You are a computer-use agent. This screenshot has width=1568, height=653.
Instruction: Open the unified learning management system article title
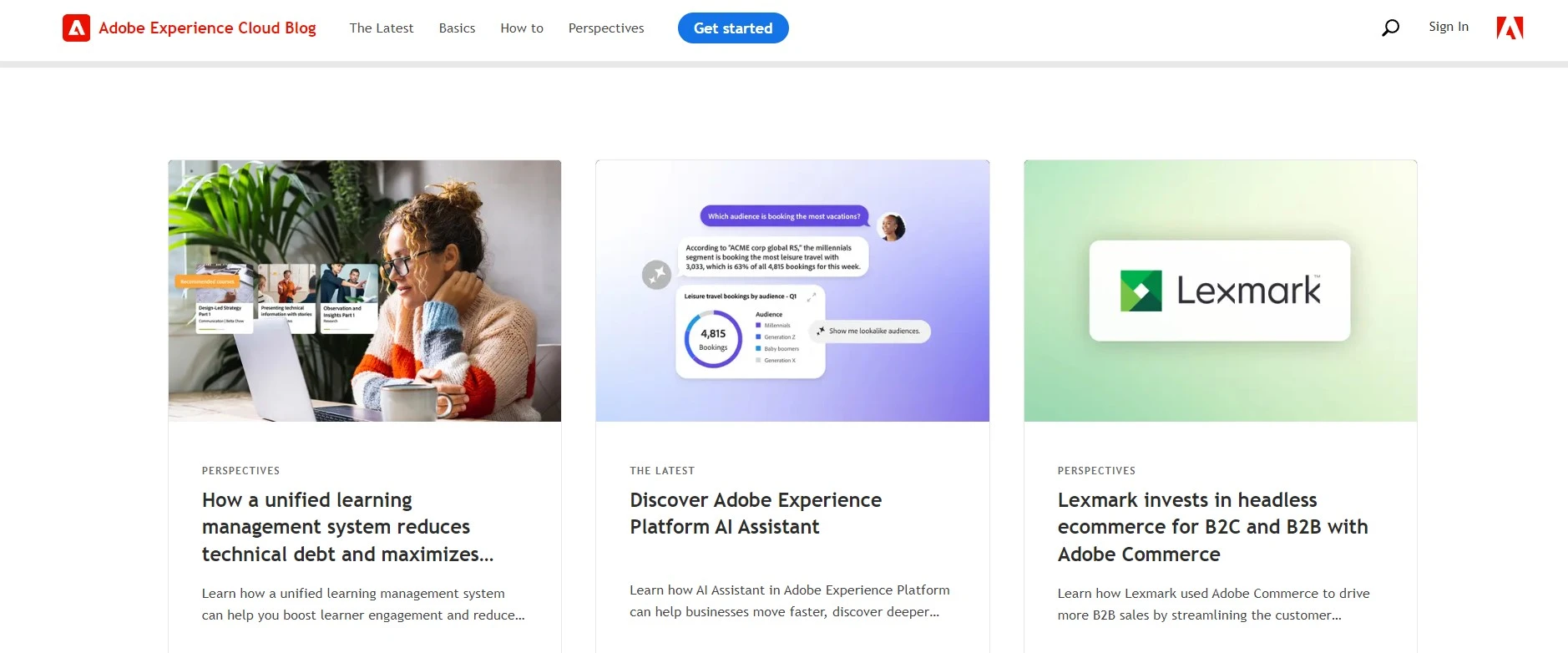(348, 527)
